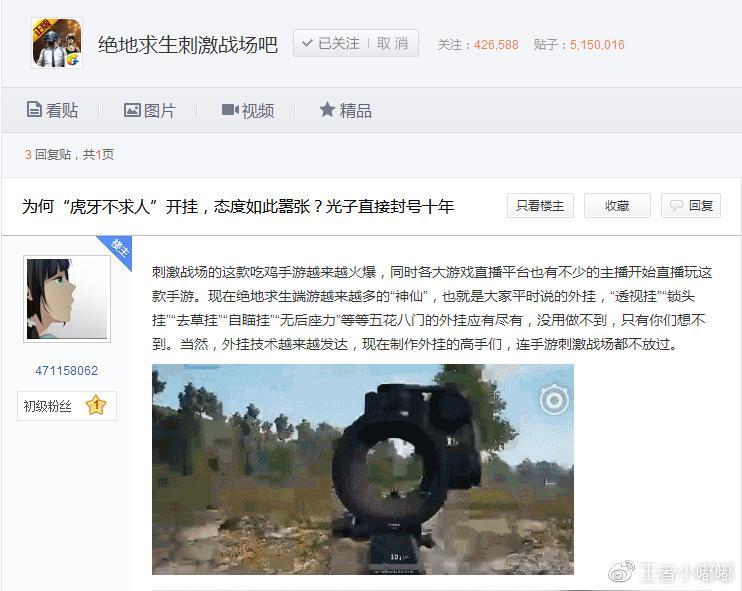
Task: Open the 绝地求生刺激战场吧 forum logo
Action: point(57,43)
